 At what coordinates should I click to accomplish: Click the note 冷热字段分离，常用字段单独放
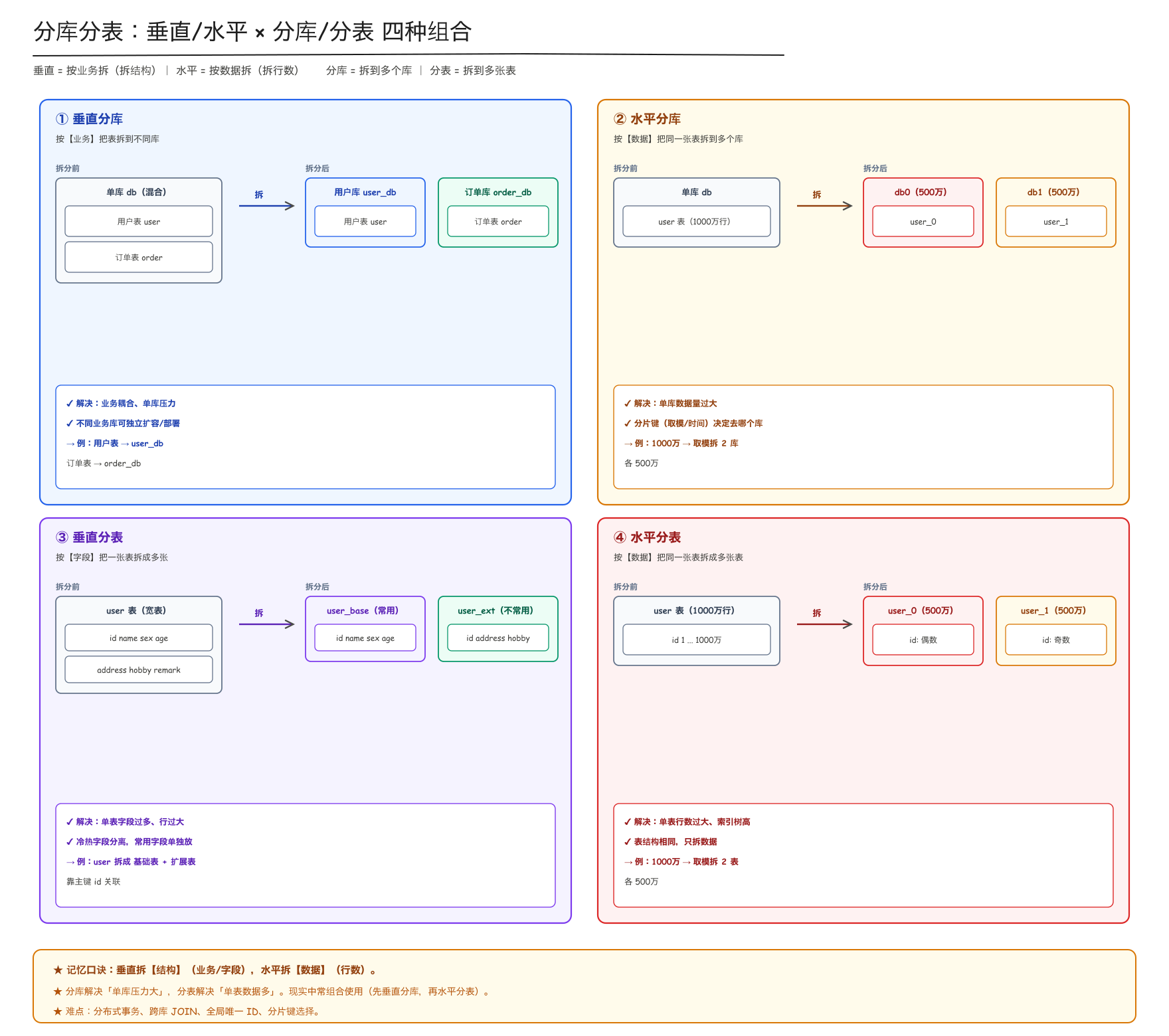[x=130, y=841]
